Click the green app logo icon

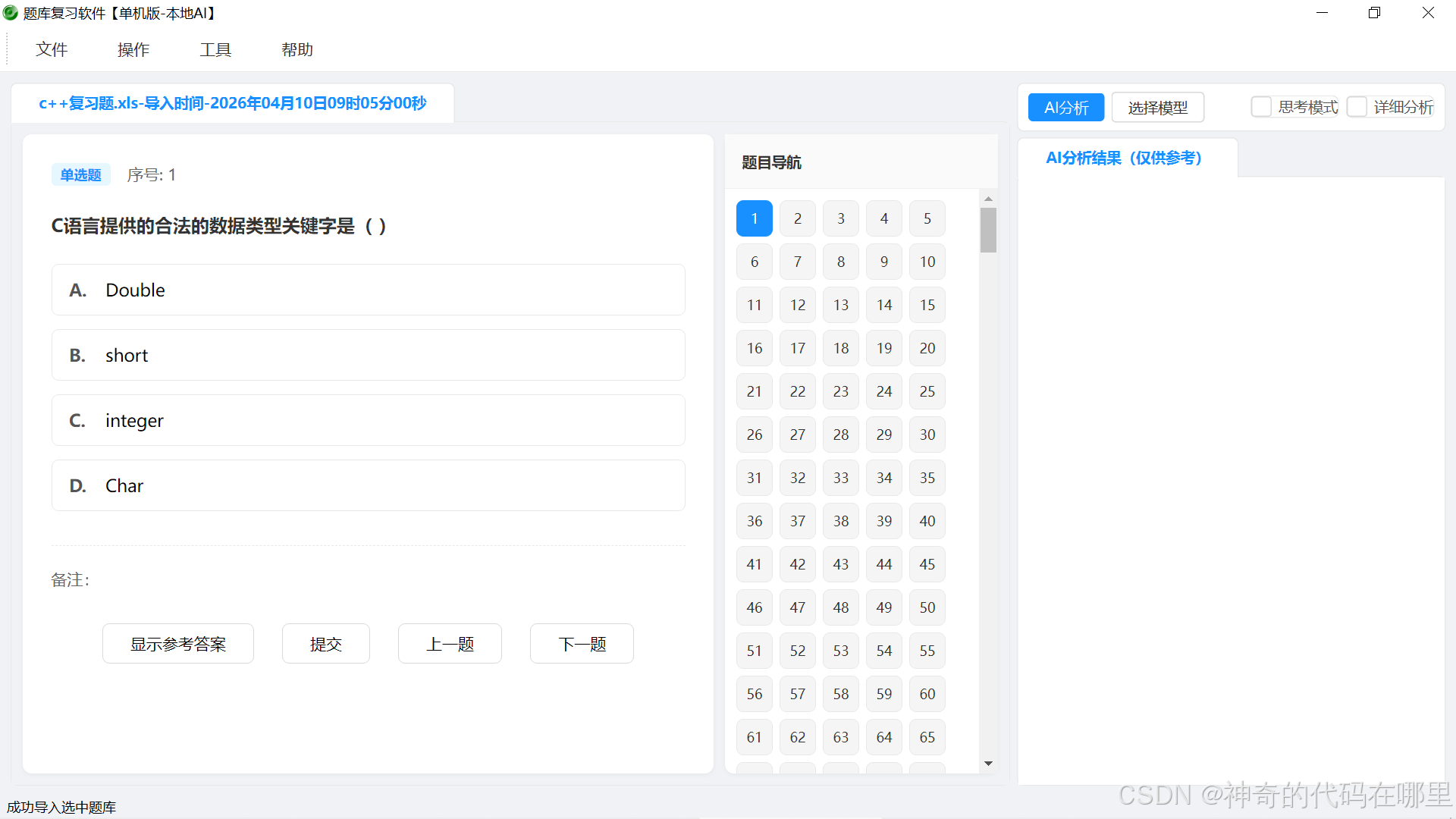[11, 13]
